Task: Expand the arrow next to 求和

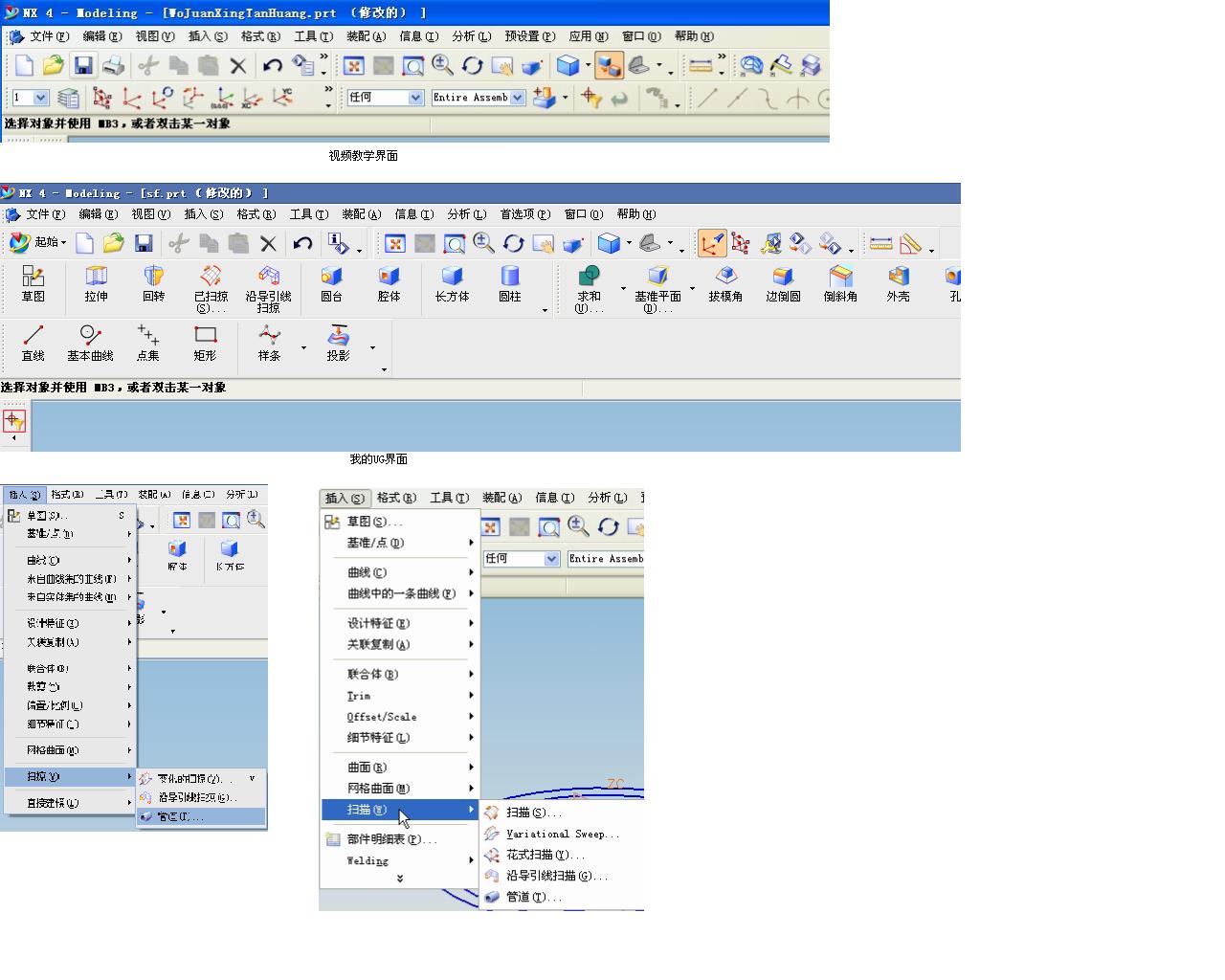Action: (623, 289)
